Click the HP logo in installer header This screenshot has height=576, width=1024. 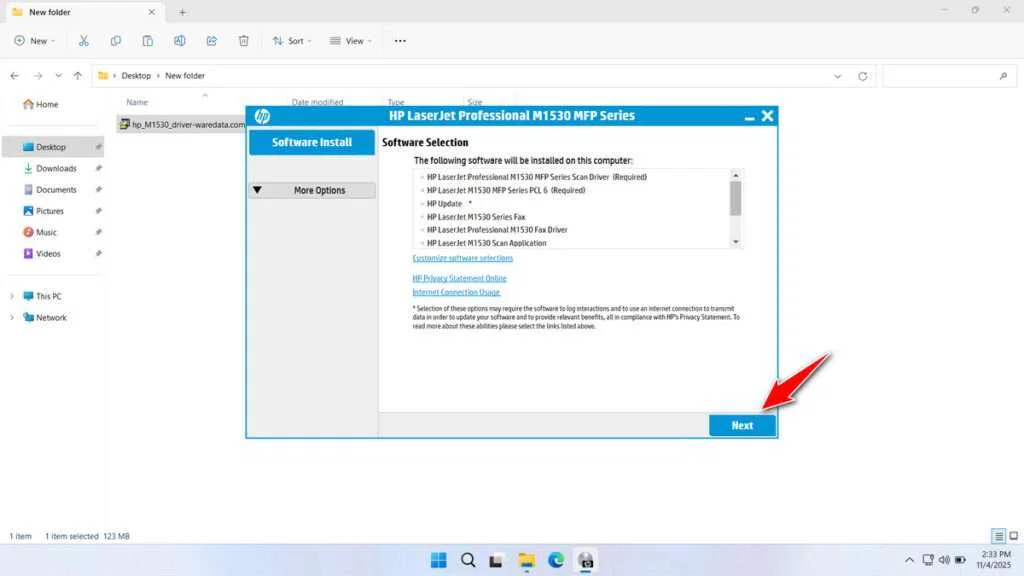tap(260, 116)
